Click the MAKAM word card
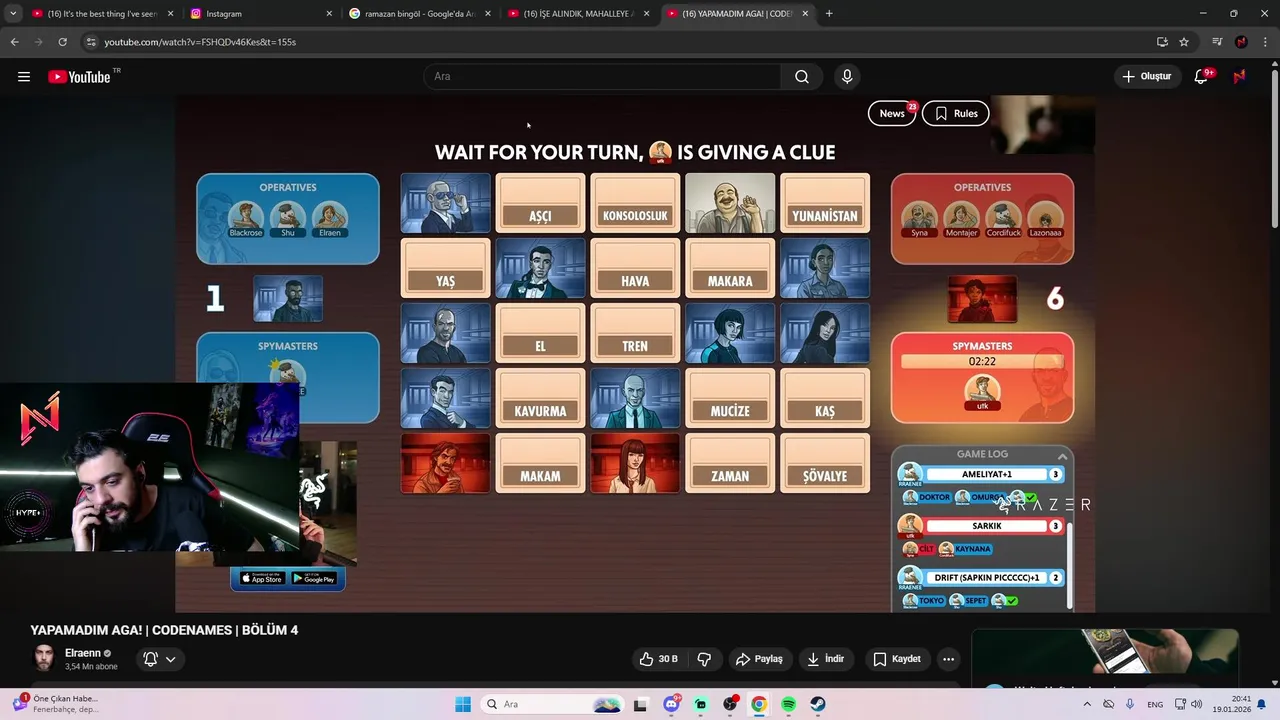The height and width of the screenshot is (720, 1280). point(540,464)
